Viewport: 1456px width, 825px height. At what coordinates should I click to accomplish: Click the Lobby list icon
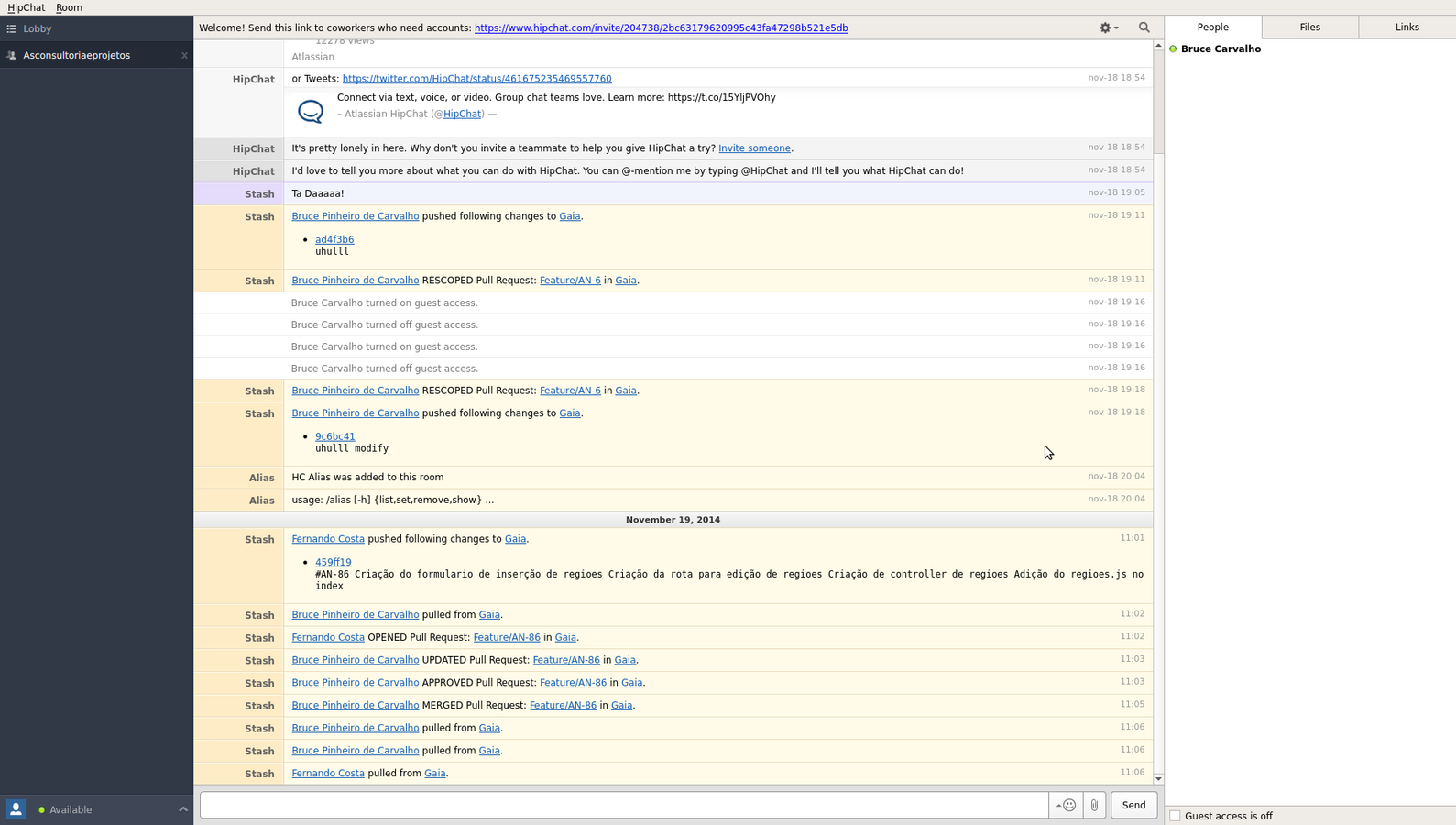12,28
